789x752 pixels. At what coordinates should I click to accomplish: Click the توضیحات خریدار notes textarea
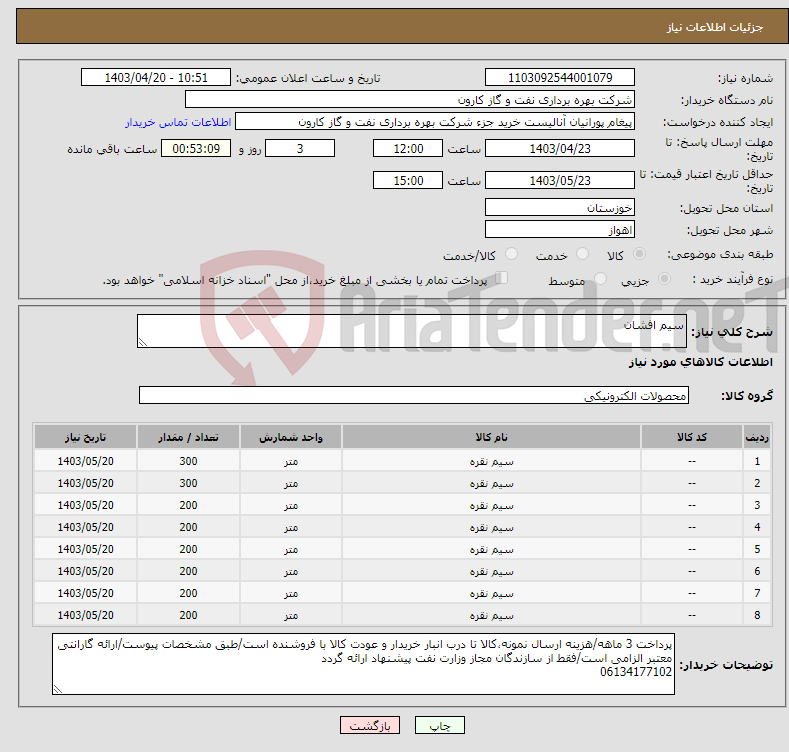tap(363, 664)
